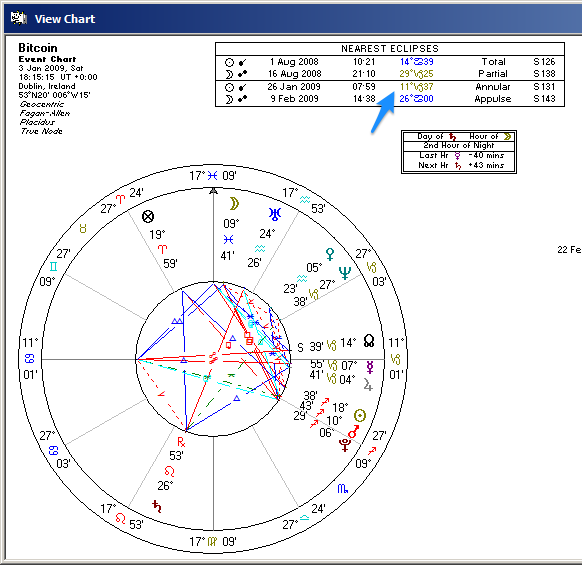The image size is (582, 565).
Task: Click the eclipse time 07:59
Action: pyautogui.click(x=364, y=86)
